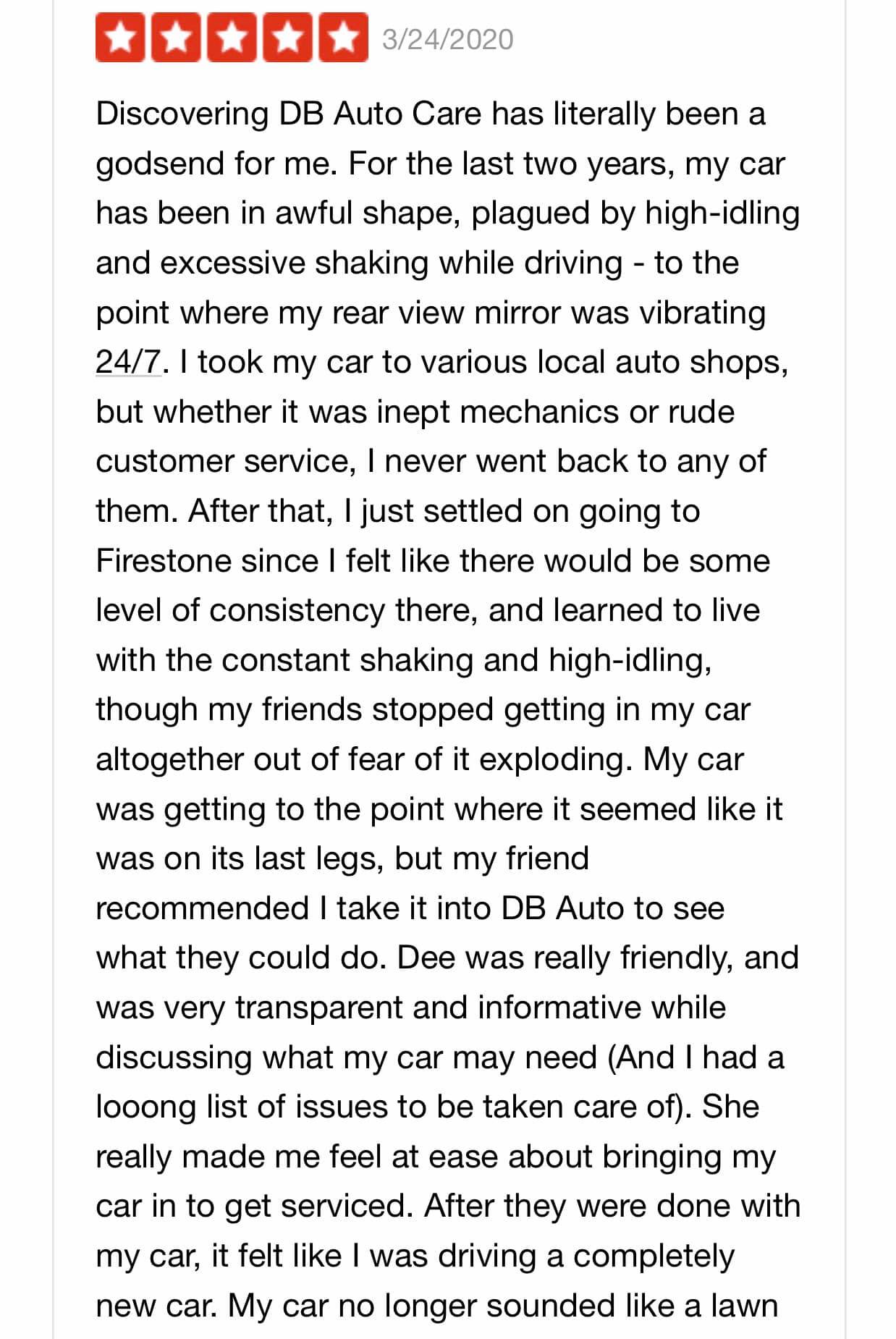This screenshot has height=1339, width=896.
Task: Tap the word "recommended" in the review
Action: coord(202,908)
